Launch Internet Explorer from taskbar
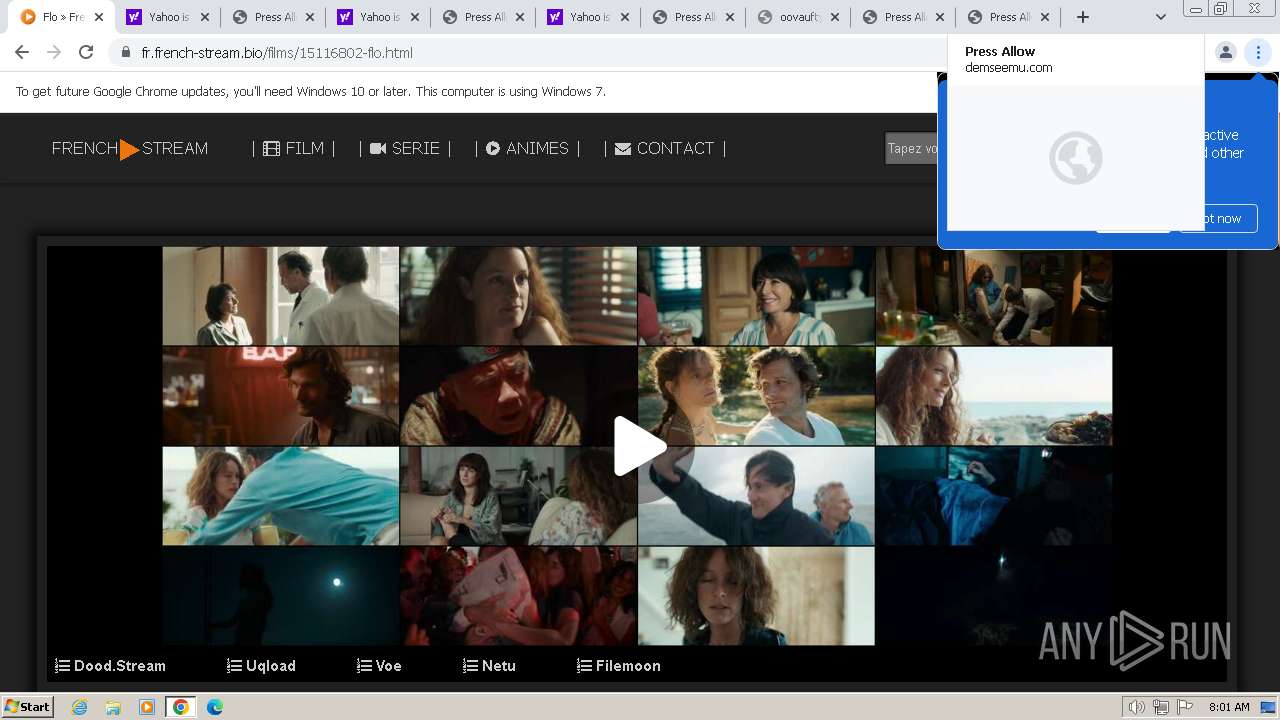Image resolution: width=1280 pixels, height=720 pixels. 79,707
